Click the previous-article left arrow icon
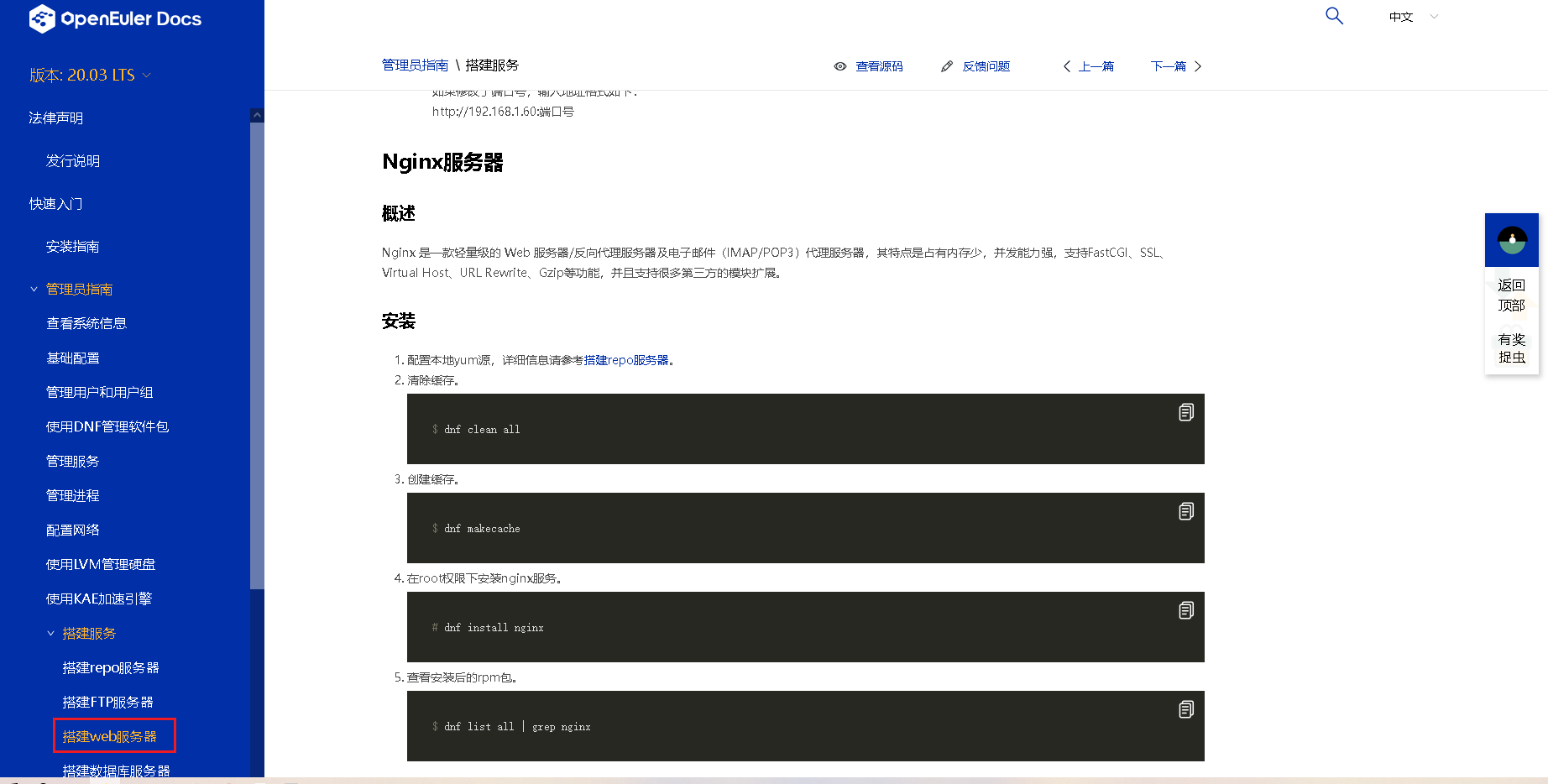 [1067, 66]
